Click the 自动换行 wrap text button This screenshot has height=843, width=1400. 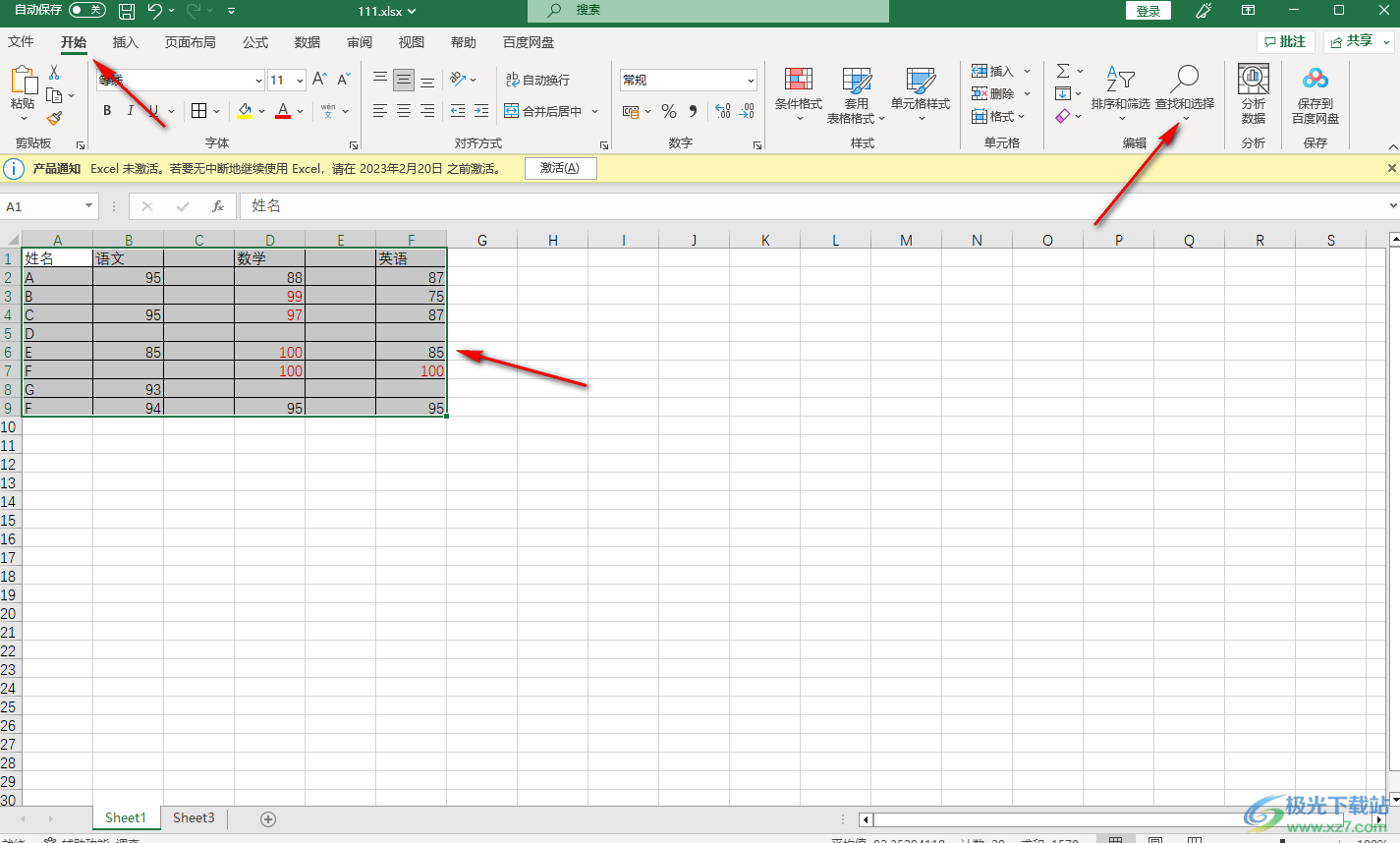pos(537,80)
